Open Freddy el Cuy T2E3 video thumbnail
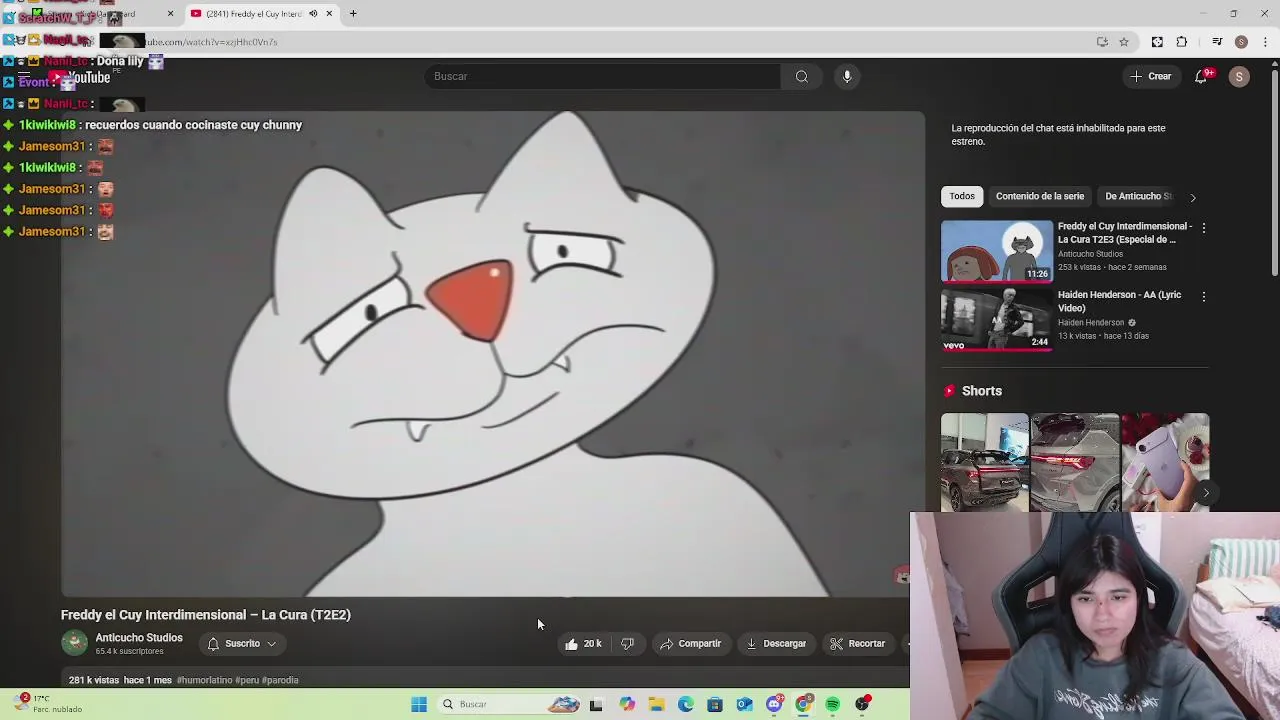Viewport: 1280px width, 720px height. (997, 251)
